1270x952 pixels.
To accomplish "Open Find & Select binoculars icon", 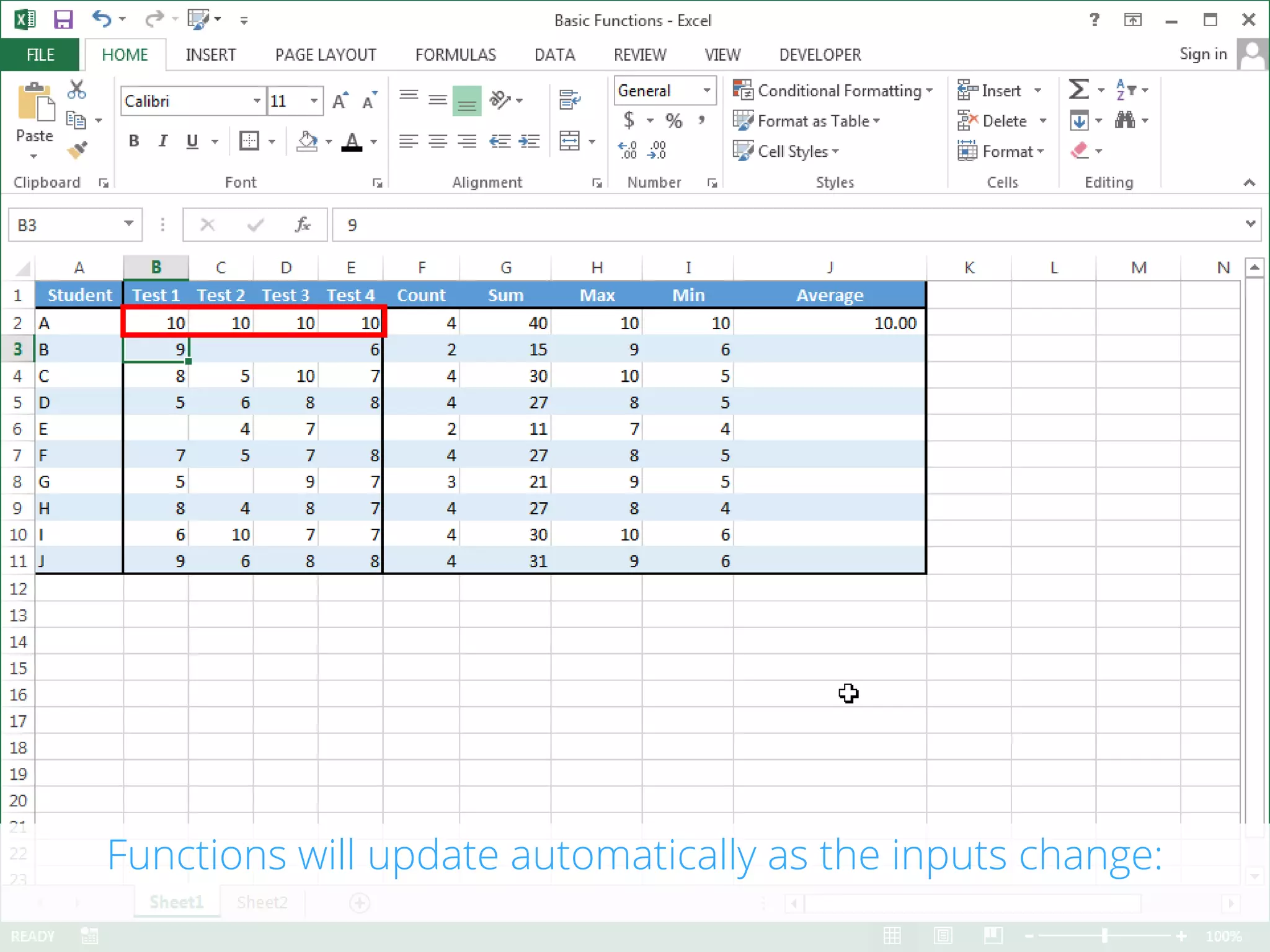I will click(x=1125, y=120).
